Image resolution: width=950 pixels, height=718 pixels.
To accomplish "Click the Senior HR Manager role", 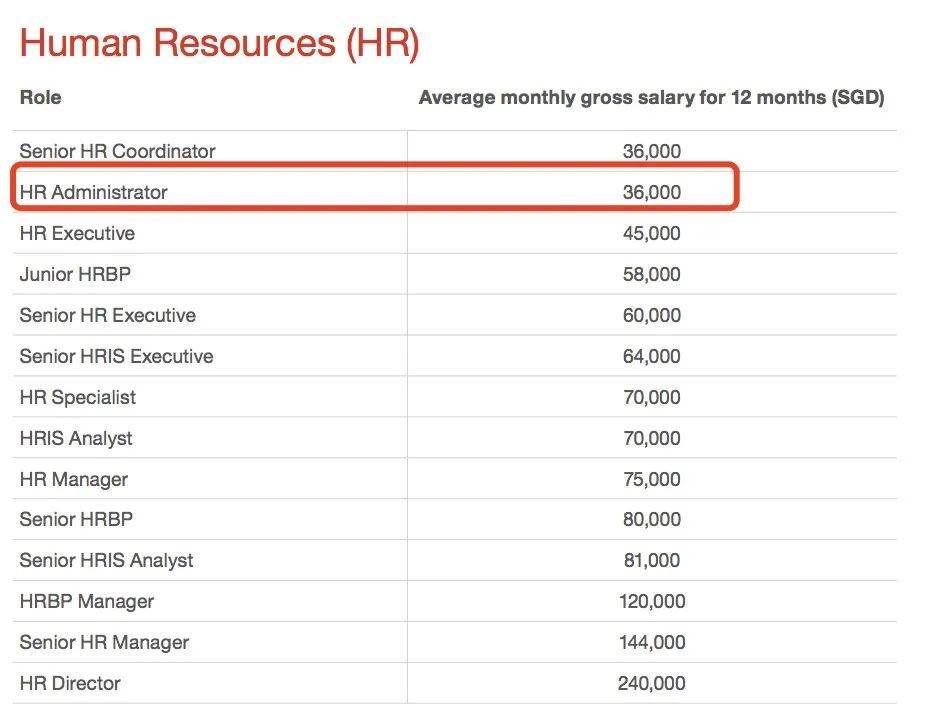I will [104, 642].
